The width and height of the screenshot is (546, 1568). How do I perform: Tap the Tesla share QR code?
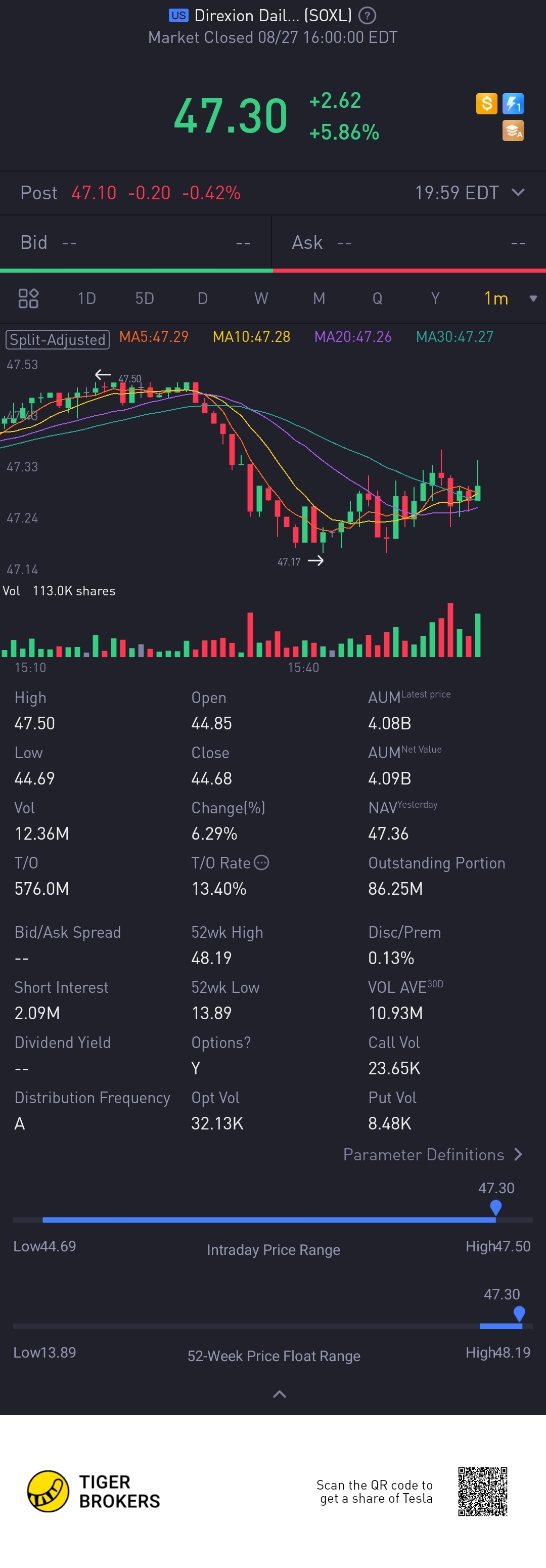(x=483, y=1491)
